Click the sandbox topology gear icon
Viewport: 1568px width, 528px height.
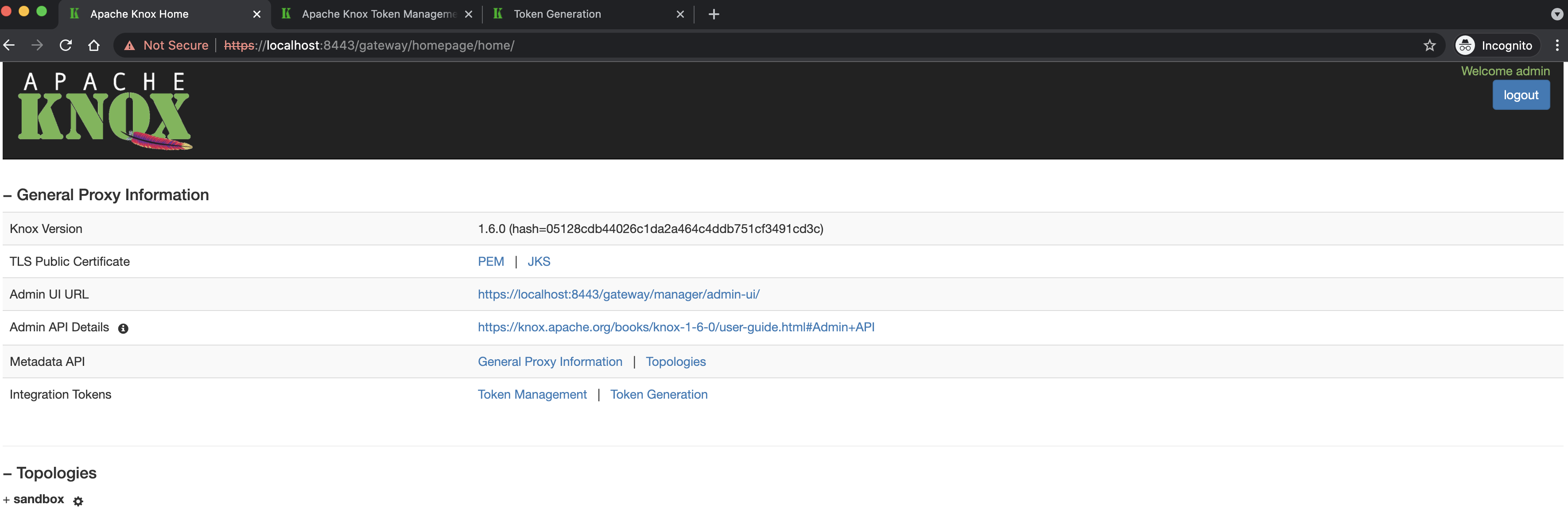click(78, 501)
